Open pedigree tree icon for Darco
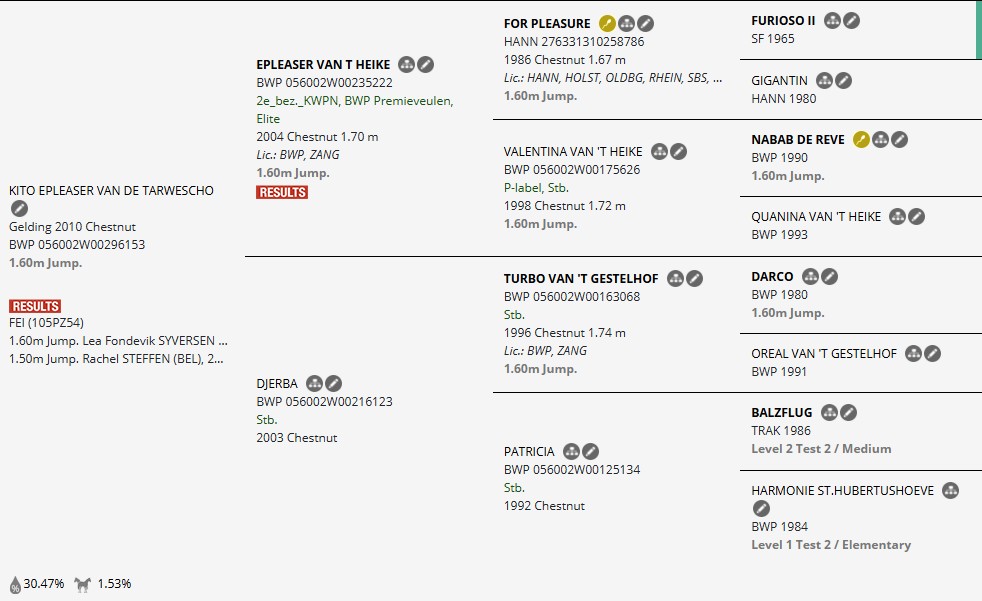Image resolution: width=982 pixels, height=601 pixels. tap(810, 277)
